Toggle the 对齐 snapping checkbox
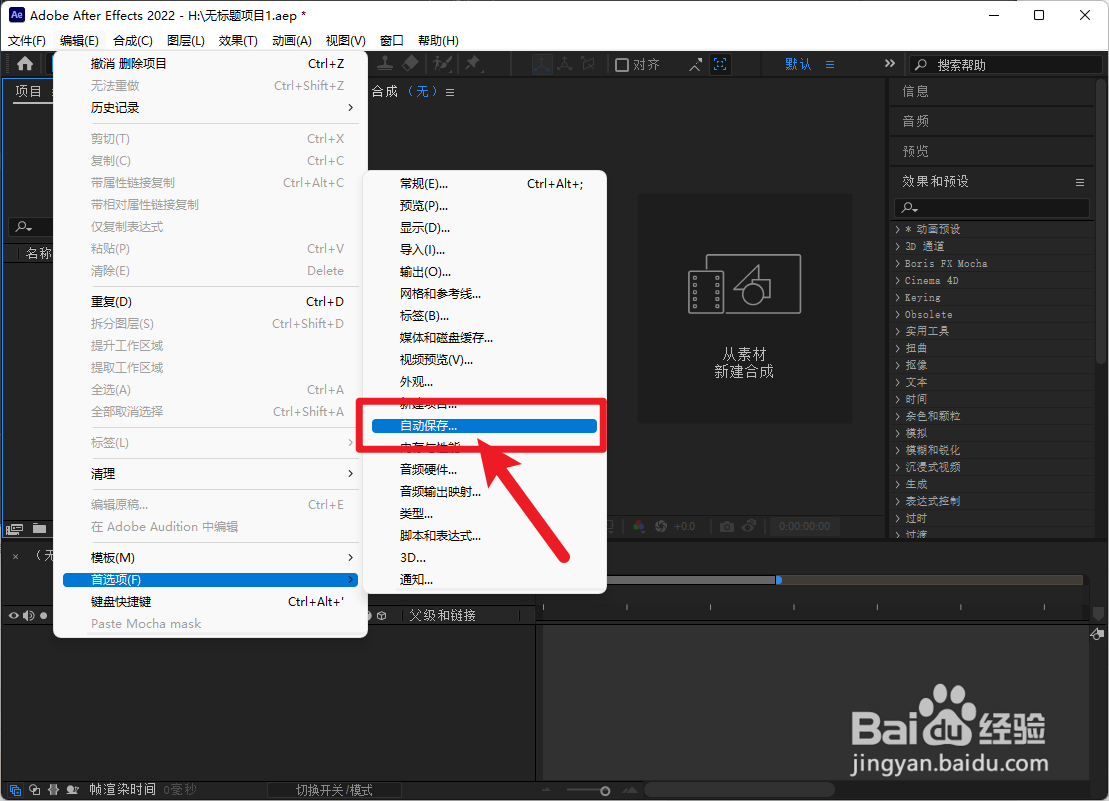Image resolution: width=1109 pixels, height=801 pixels. (x=622, y=65)
